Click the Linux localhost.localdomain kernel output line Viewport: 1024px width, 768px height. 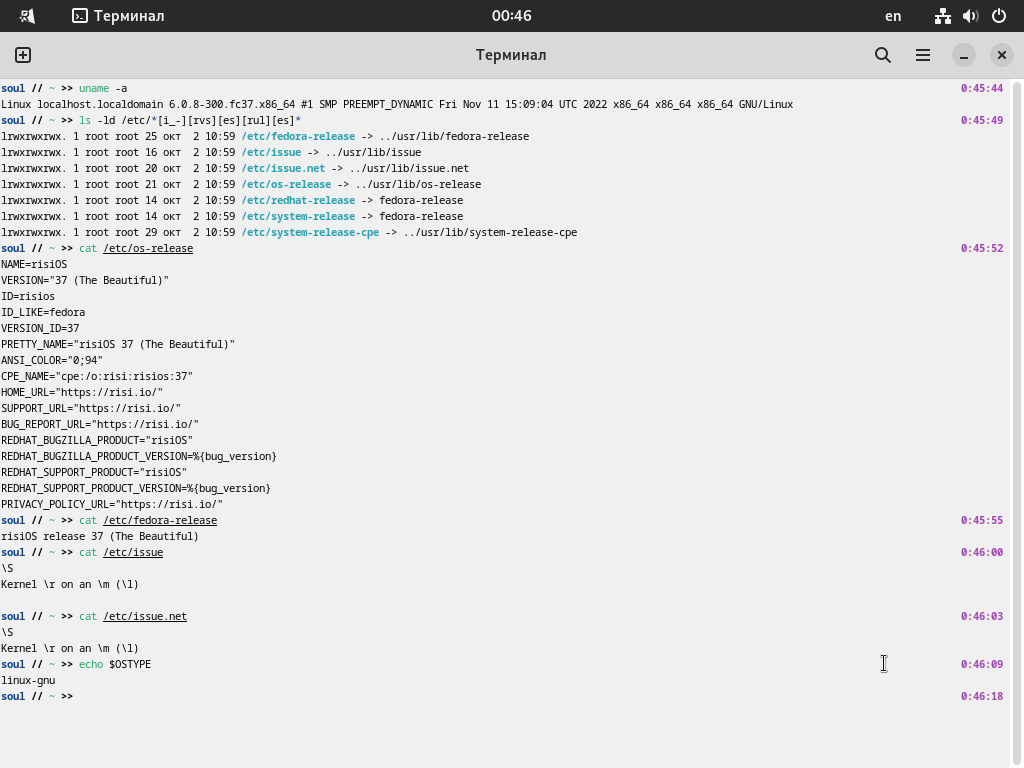click(x=397, y=104)
